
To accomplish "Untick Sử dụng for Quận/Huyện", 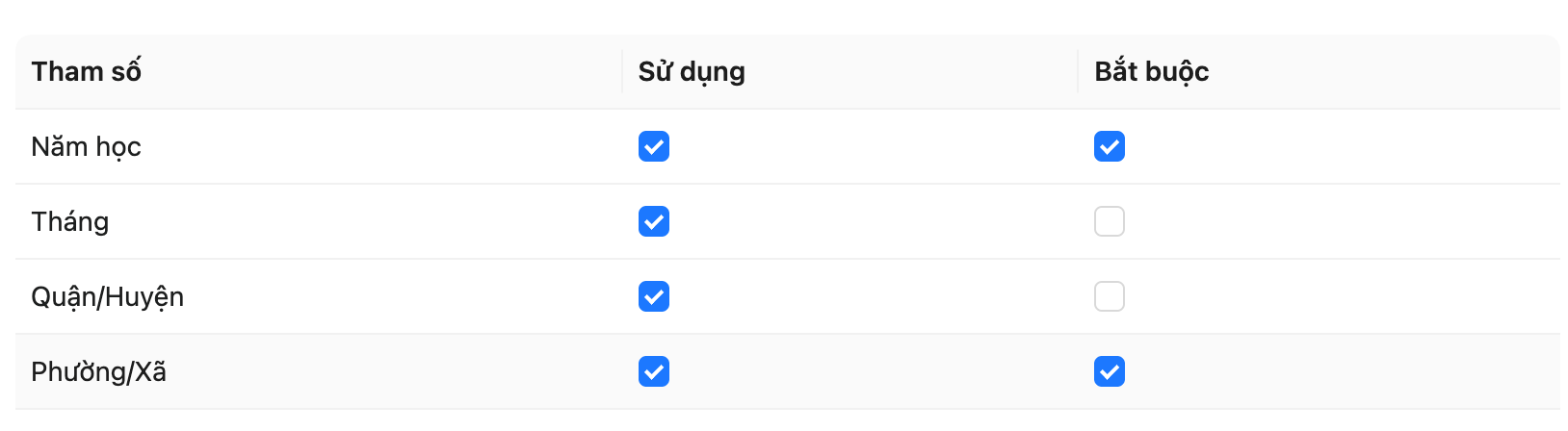I will (x=653, y=296).
